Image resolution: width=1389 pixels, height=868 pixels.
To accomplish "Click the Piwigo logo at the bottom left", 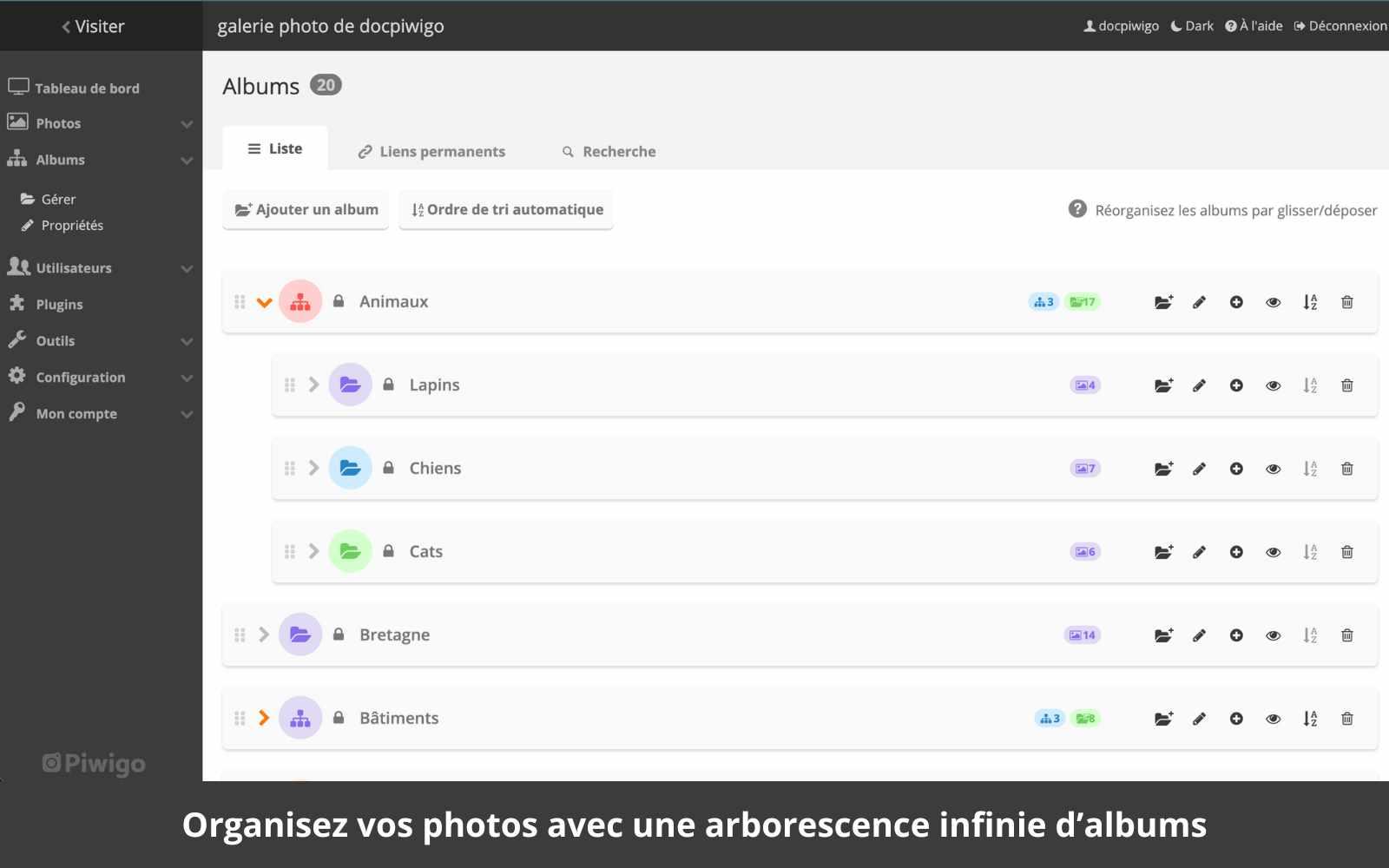I will point(93,764).
